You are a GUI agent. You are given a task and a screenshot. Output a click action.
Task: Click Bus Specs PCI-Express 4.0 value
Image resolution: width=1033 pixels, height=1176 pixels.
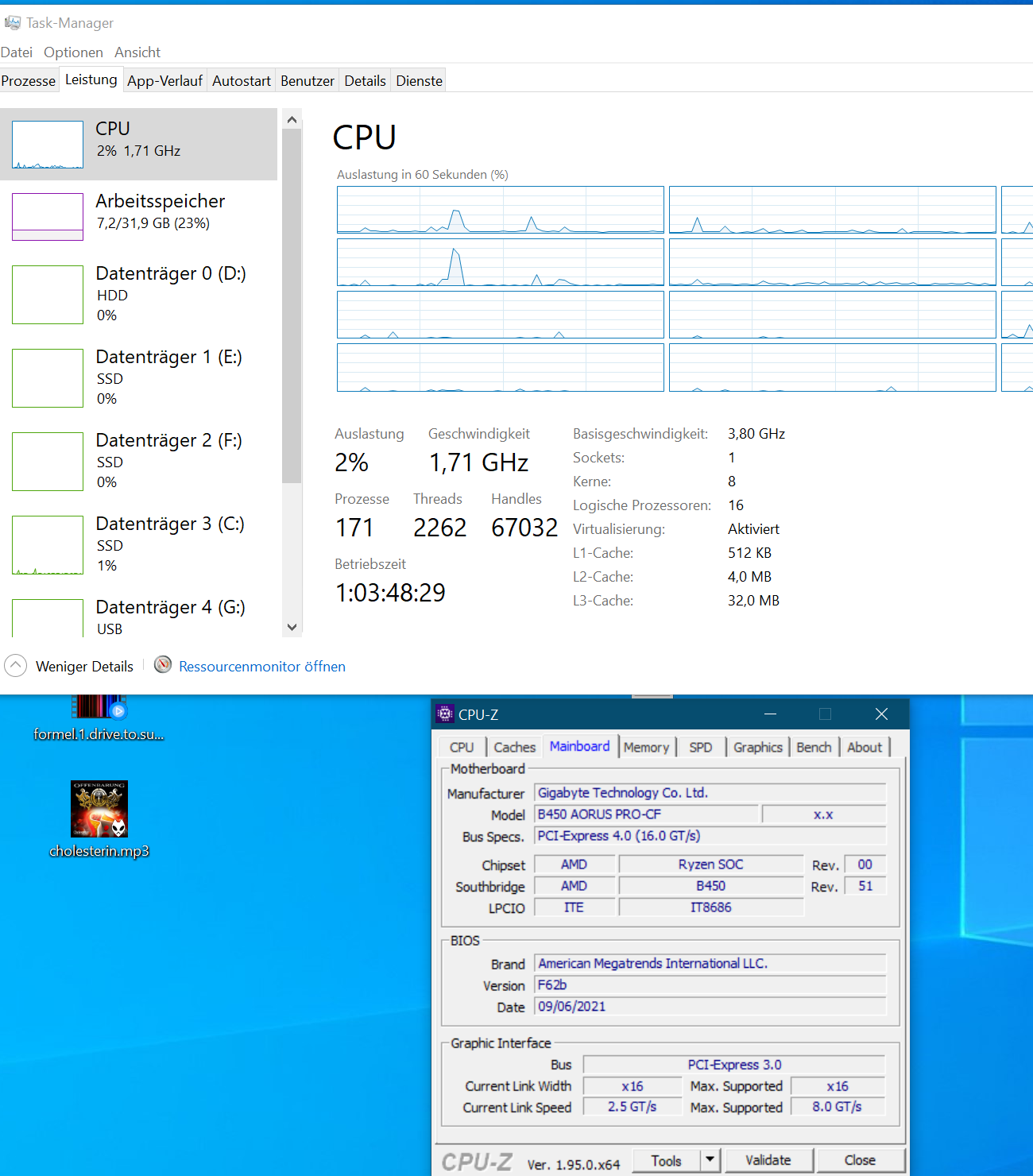(x=710, y=836)
